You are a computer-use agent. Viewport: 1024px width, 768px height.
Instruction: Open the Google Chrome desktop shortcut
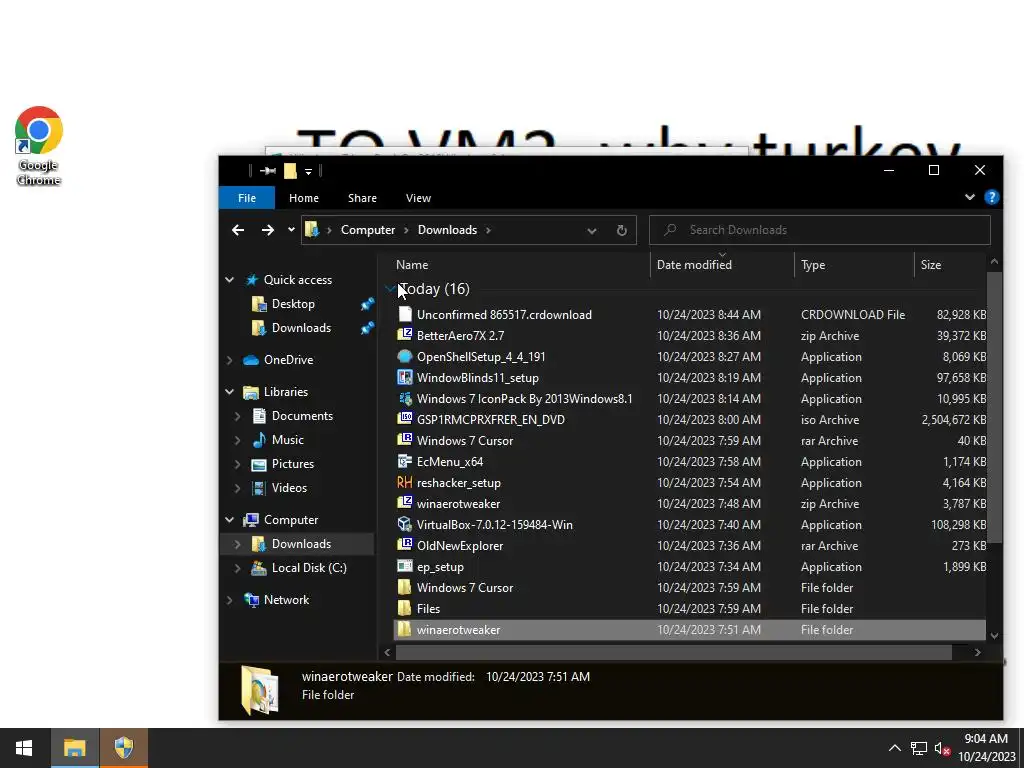click(39, 146)
